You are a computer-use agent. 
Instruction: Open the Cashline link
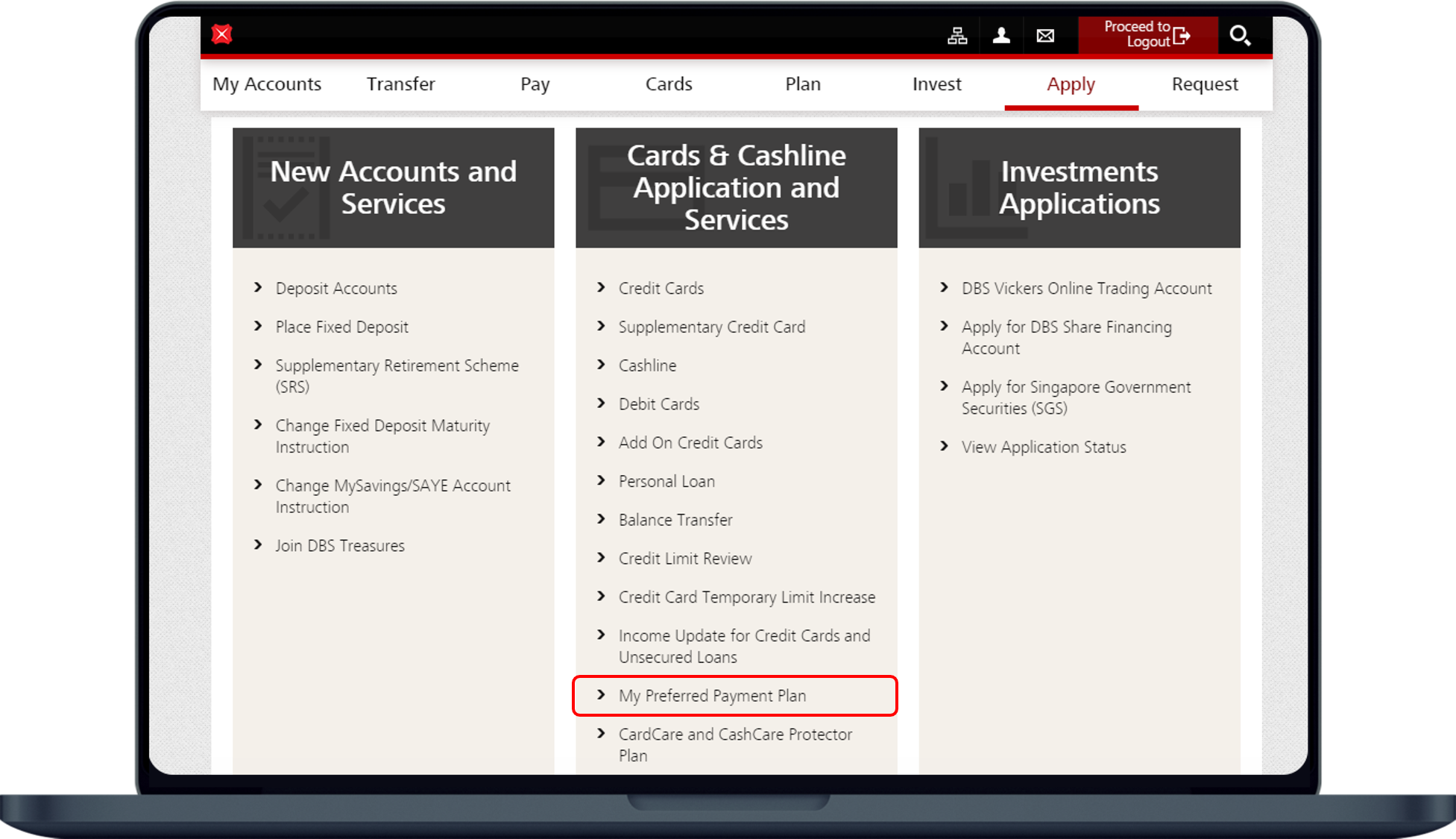coord(647,365)
